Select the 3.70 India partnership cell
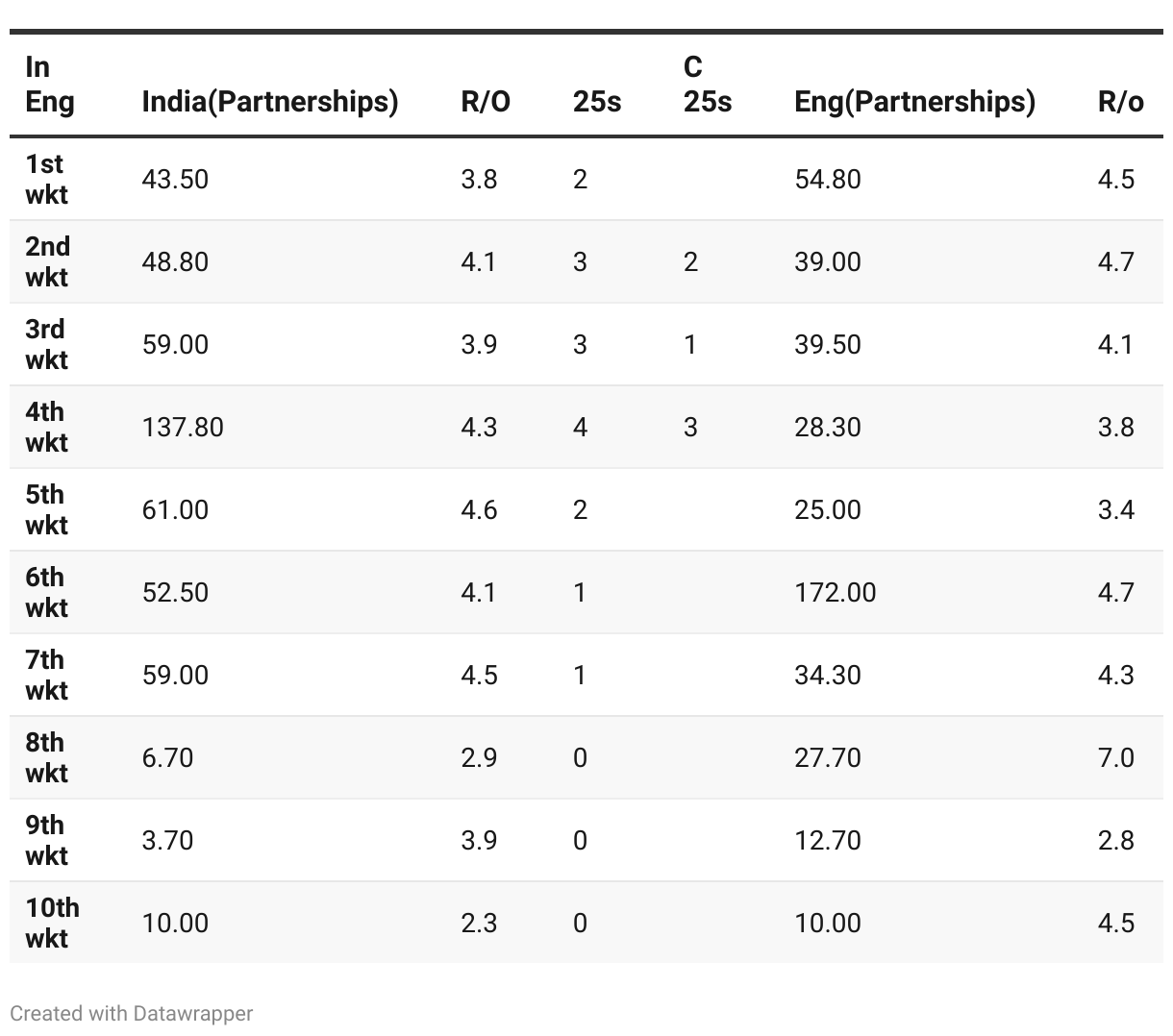Image resolution: width=1173 pixels, height=1036 pixels. 167,840
